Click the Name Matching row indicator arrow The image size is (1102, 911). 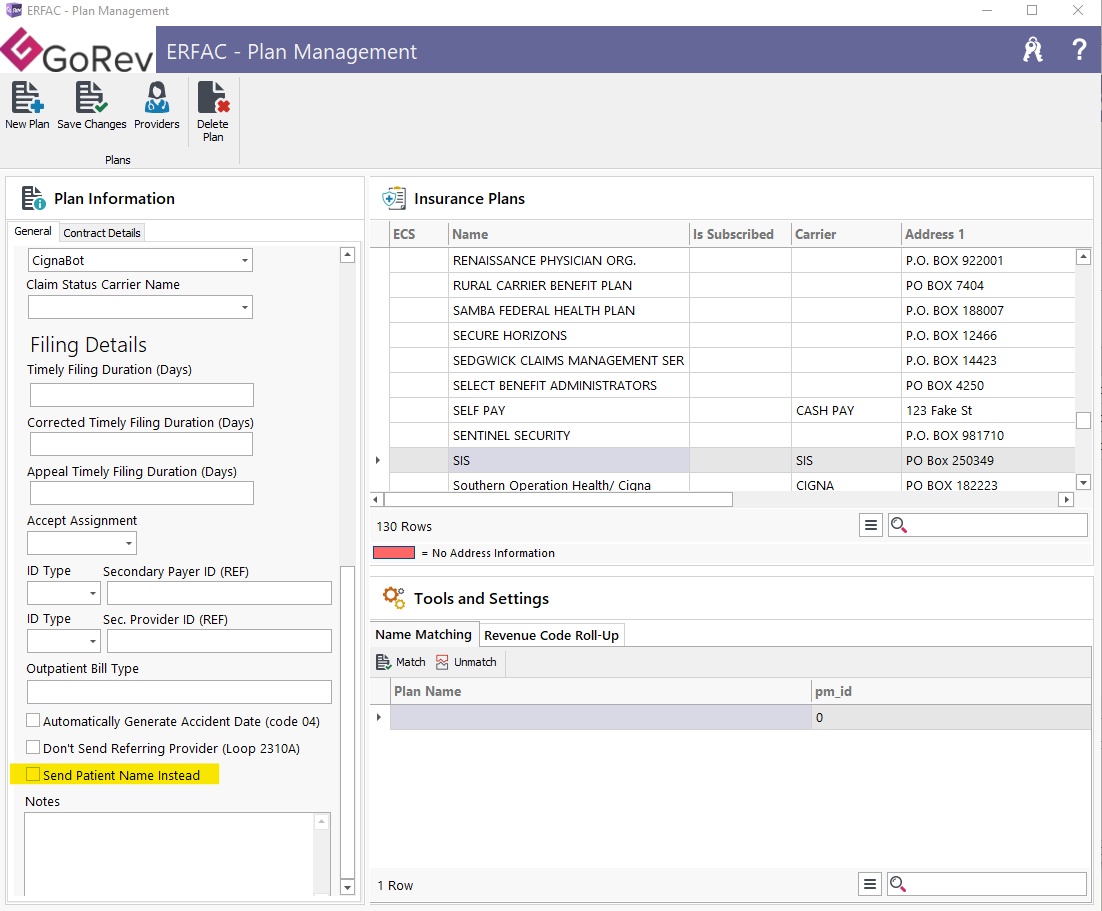tap(379, 717)
